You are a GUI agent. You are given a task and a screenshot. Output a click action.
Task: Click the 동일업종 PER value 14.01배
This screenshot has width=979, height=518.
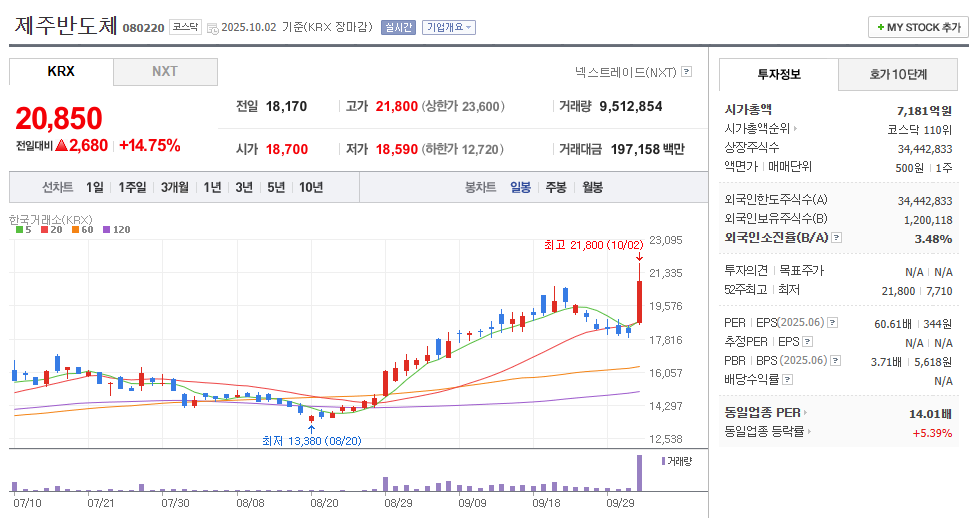click(930, 414)
